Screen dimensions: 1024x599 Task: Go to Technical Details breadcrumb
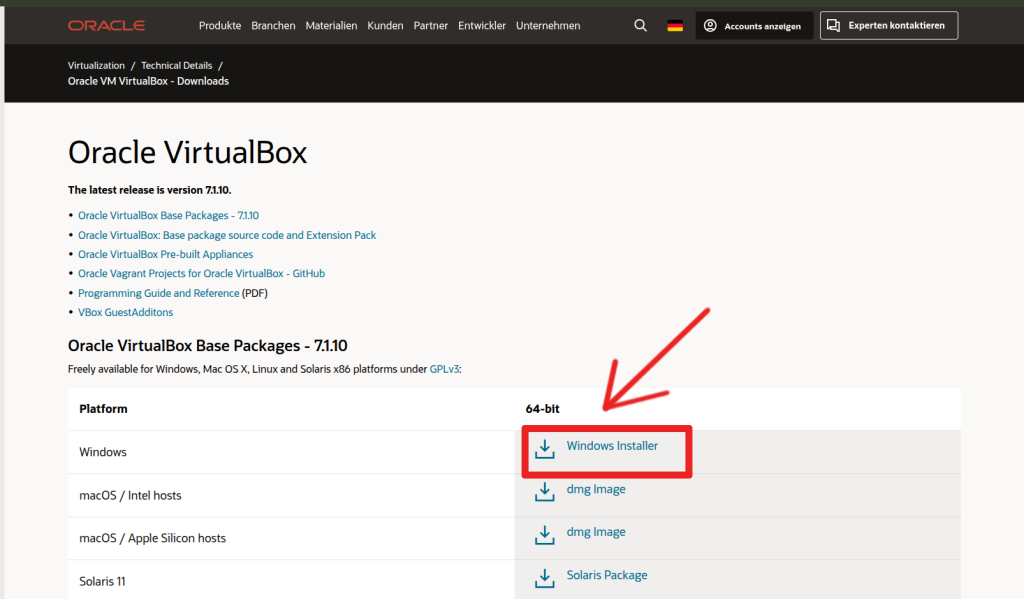tap(176, 65)
